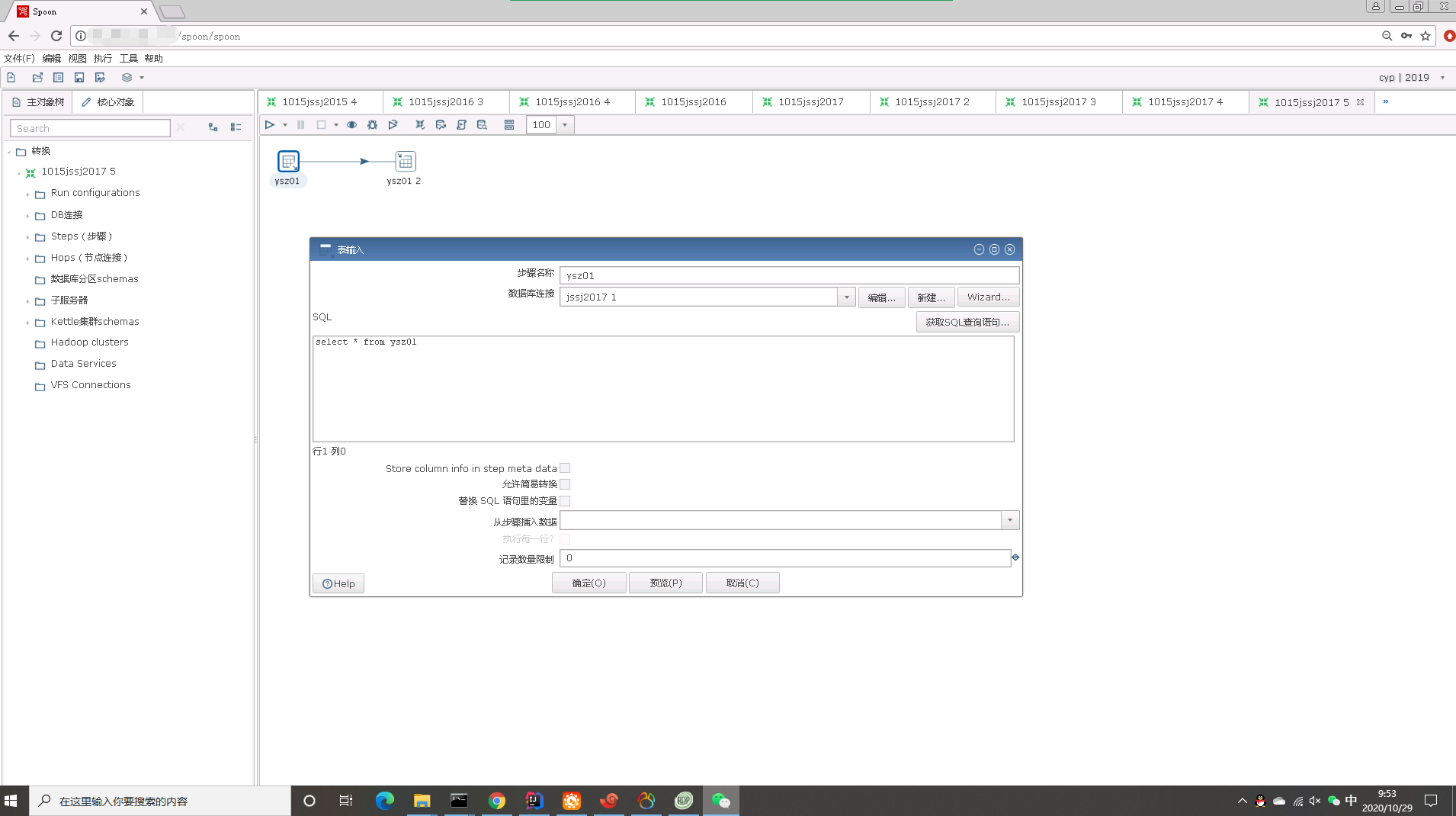
Task: Click the Explore repository toolbar icon
Action: [x=59, y=78]
